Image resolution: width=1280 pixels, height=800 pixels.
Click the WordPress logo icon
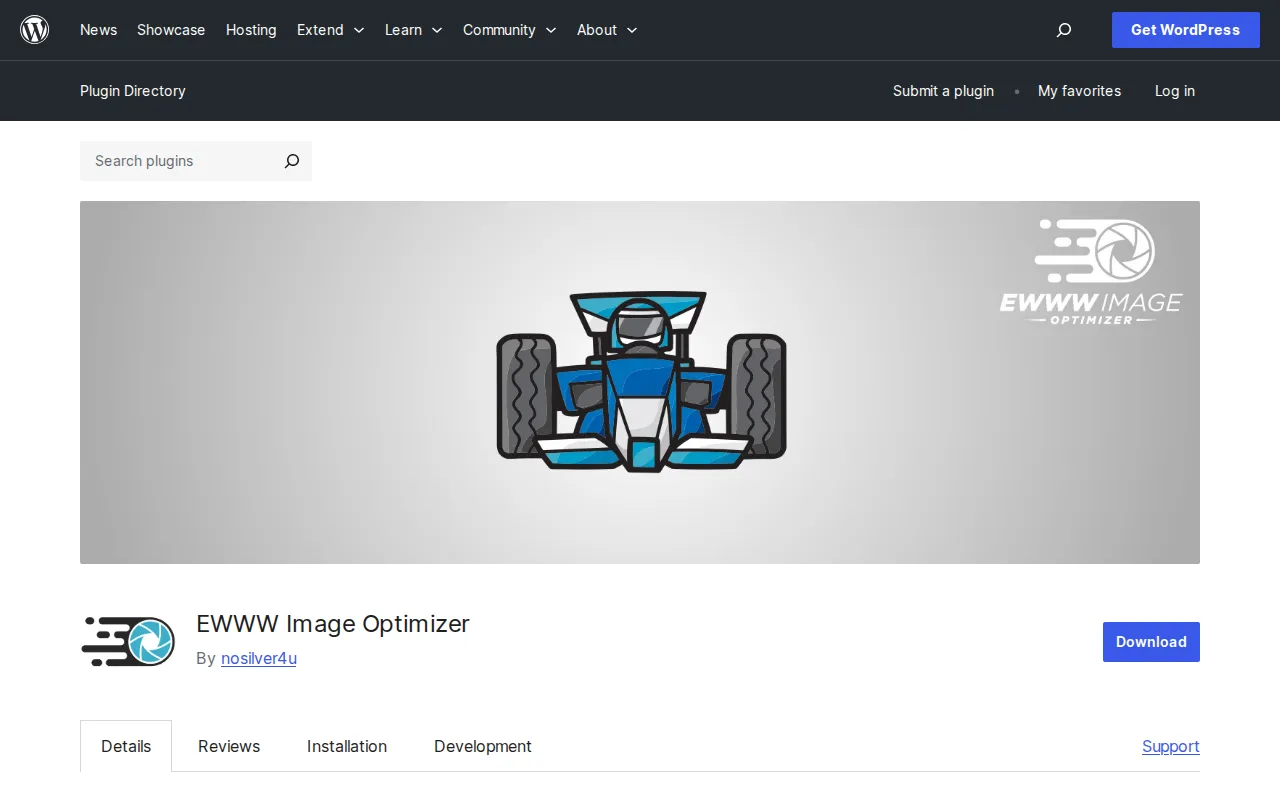point(34,29)
